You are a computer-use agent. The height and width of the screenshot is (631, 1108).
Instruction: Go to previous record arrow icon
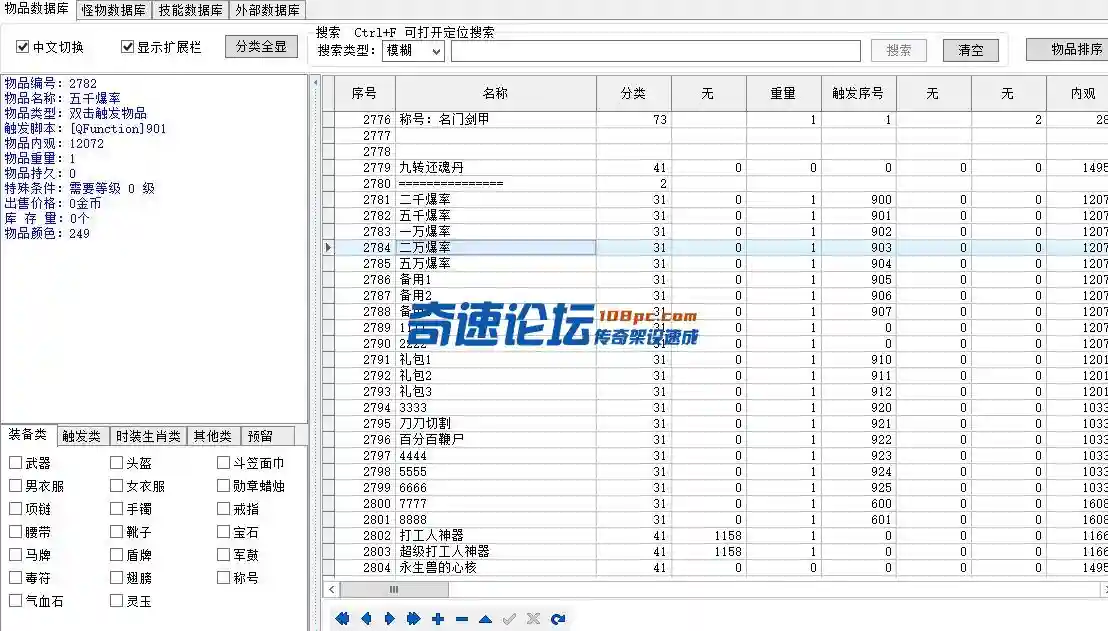pyautogui.click(x=366, y=619)
